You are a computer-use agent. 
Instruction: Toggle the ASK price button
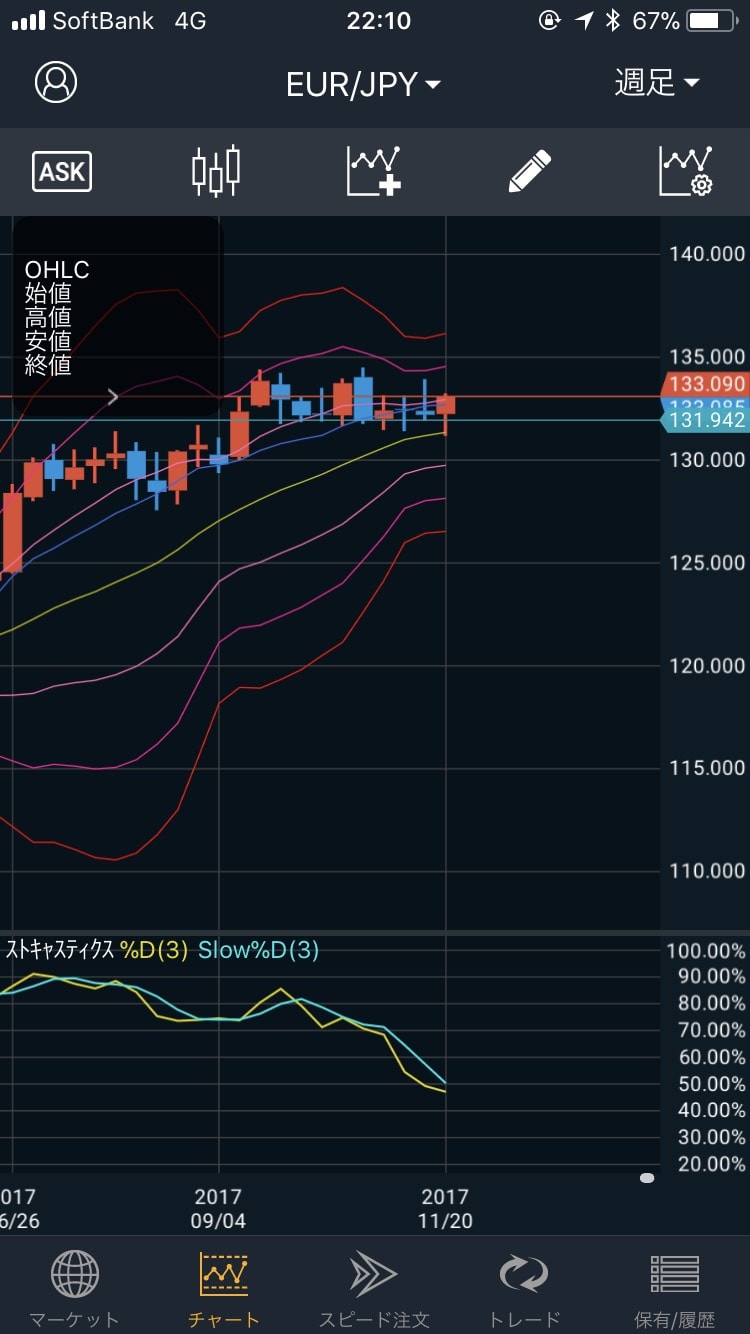click(62, 172)
